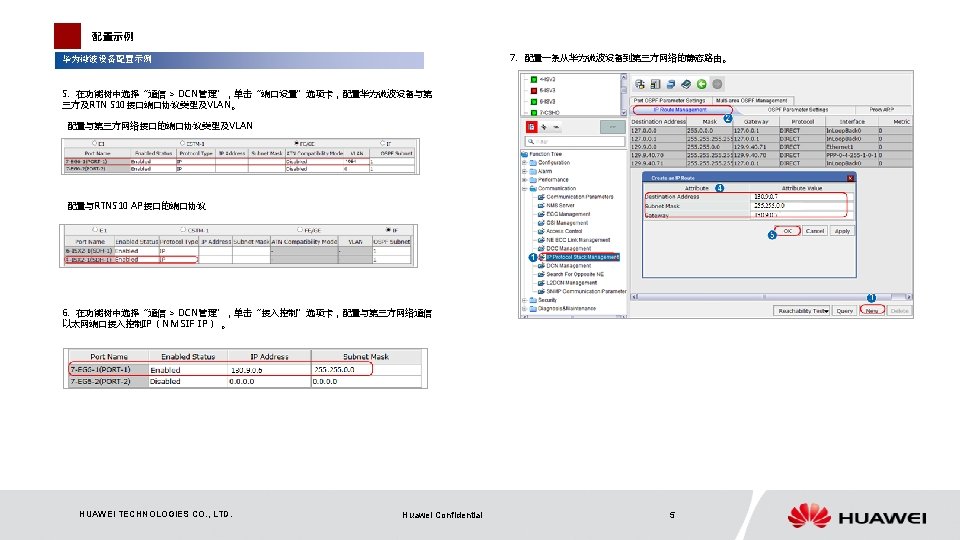The image size is (960, 540).
Task: Open the Multi-area OSPF Management tab
Action: click(751, 100)
